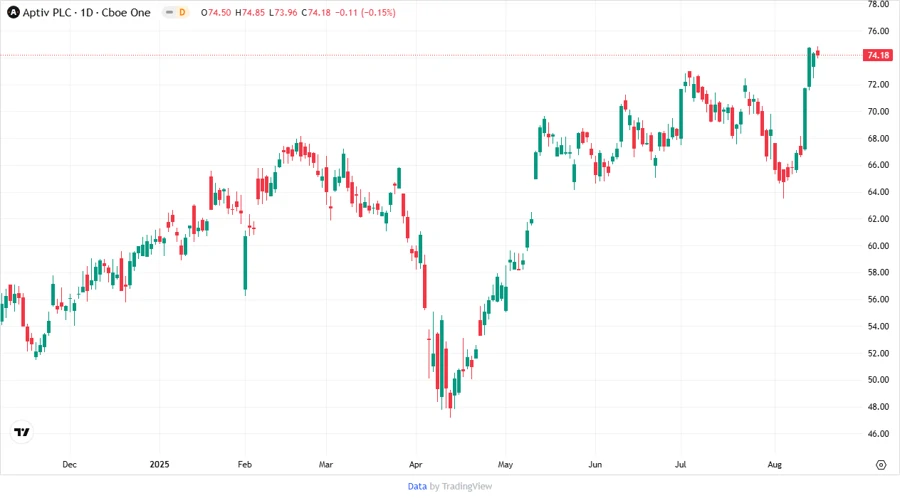Click the Aug label on time axis
This screenshot has height=498, width=900.
point(774,464)
